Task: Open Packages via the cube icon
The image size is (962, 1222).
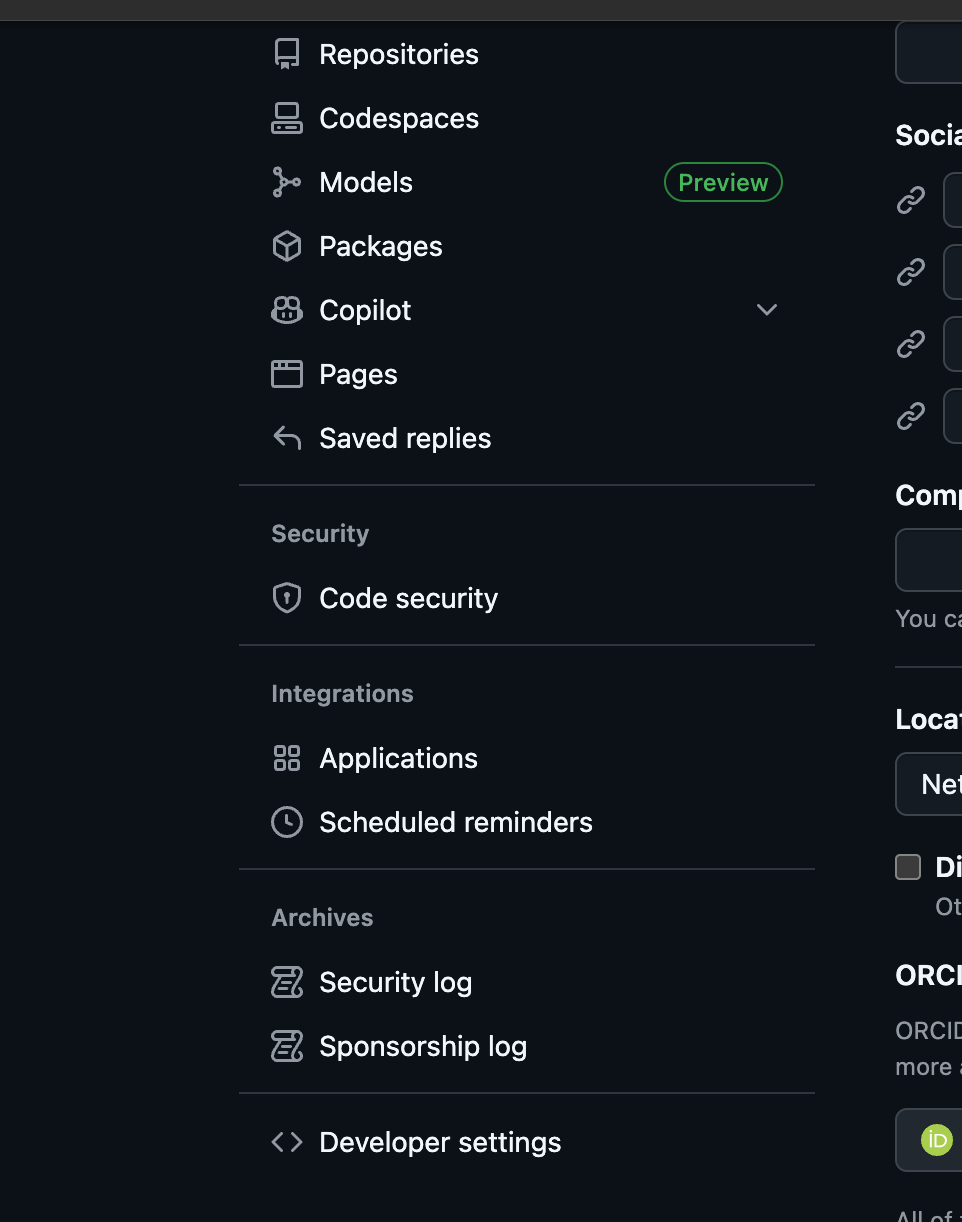Action: 287,245
